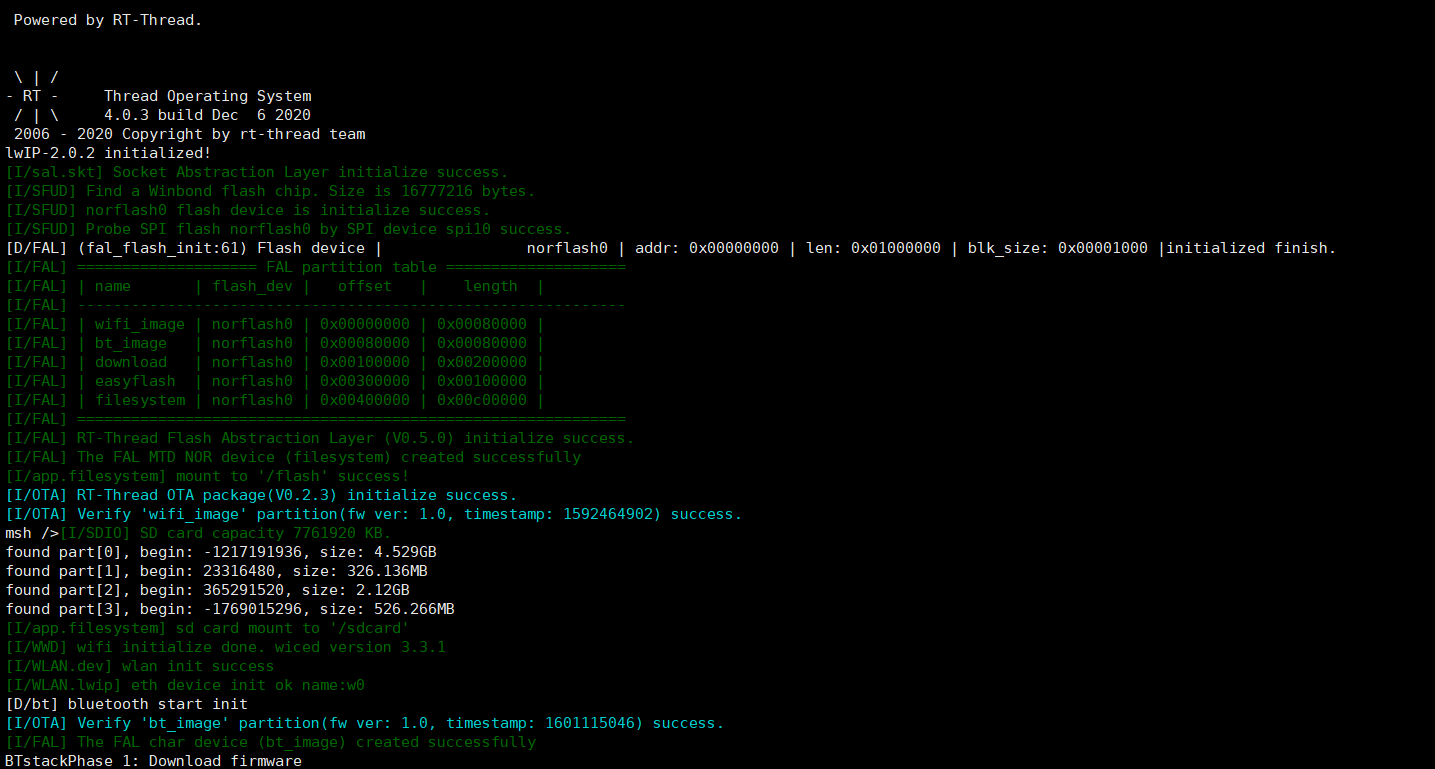The width and height of the screenshot is (1435, 769).
Task: Click the 'filesystem' row in the partition table
Action: [x=275, y=400]
